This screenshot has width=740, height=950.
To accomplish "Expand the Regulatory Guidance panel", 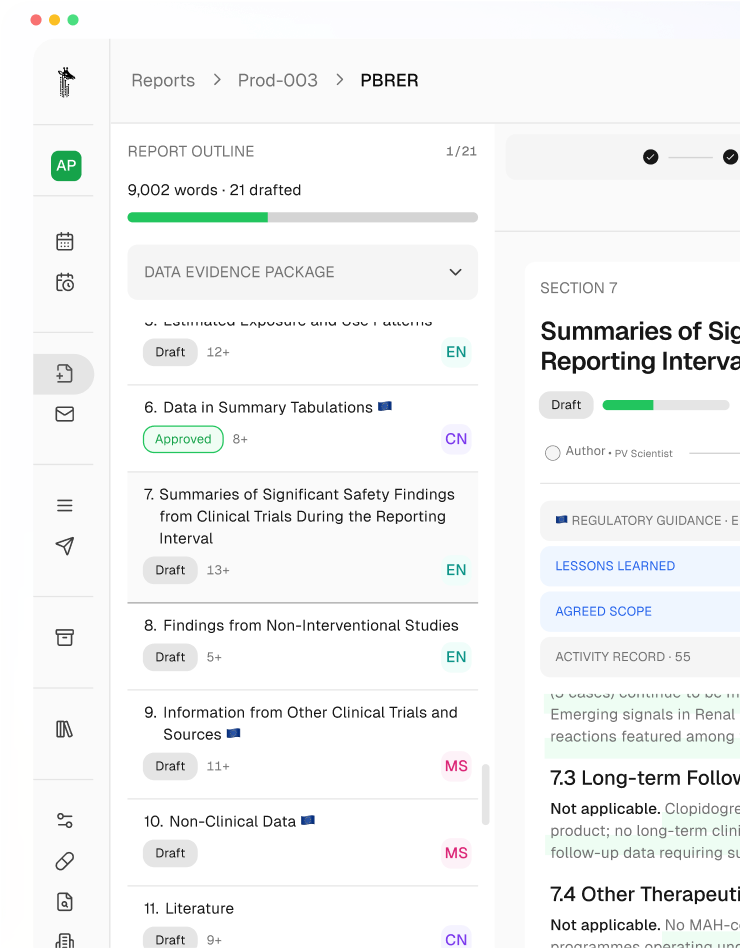I will tap(640, 520).
